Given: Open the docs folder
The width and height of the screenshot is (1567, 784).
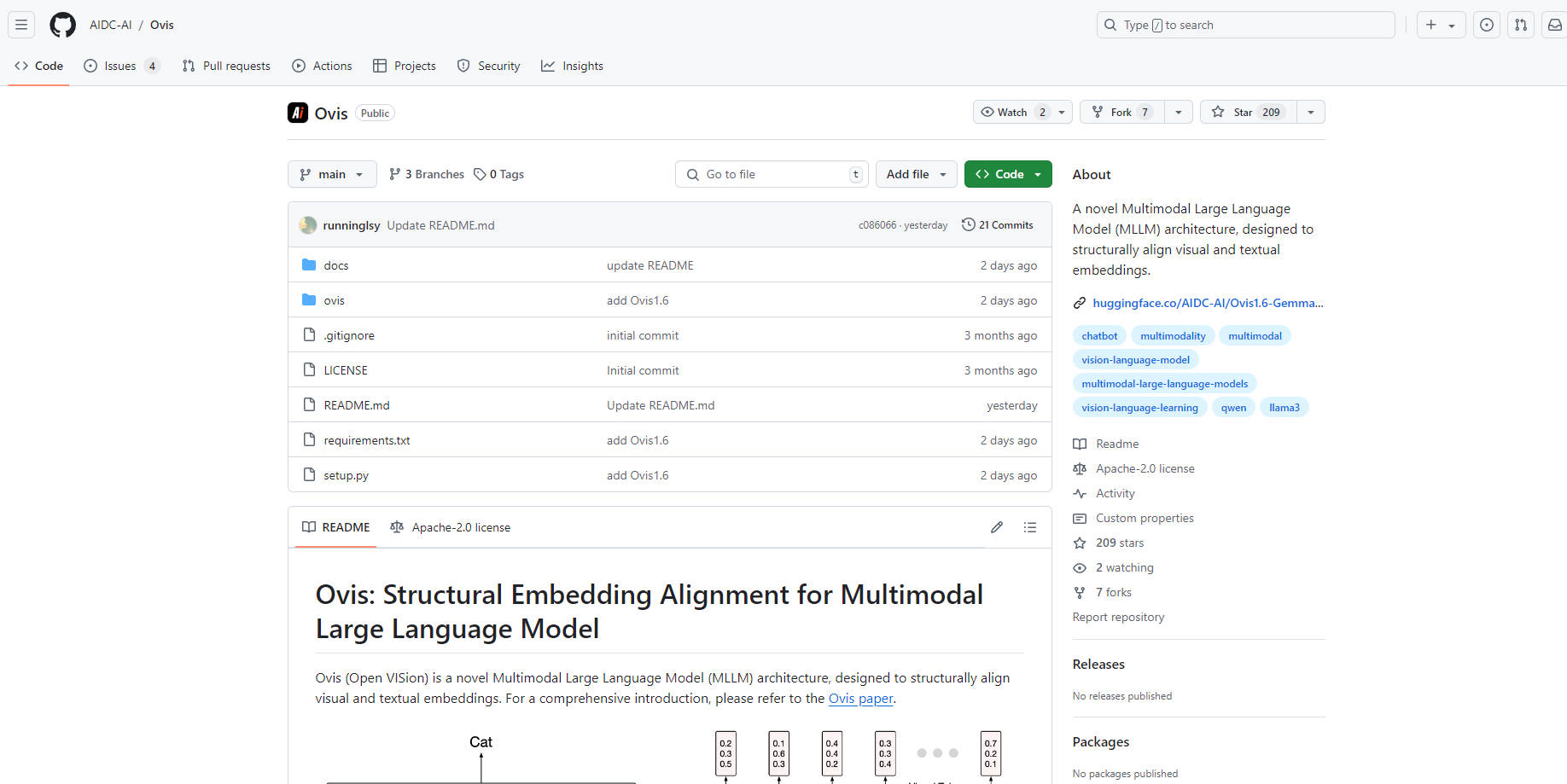Looking at the screenshot, I should 336,265.
